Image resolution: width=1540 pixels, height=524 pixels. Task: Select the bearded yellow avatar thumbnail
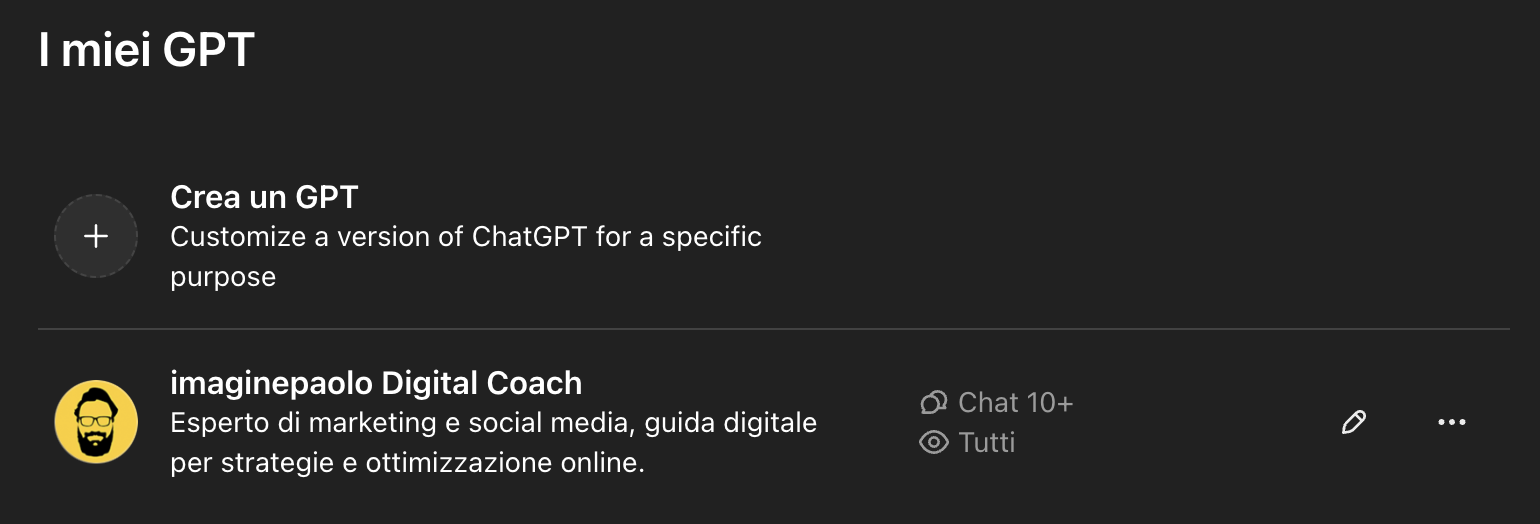pyautogui.click(x=96, y=422)
